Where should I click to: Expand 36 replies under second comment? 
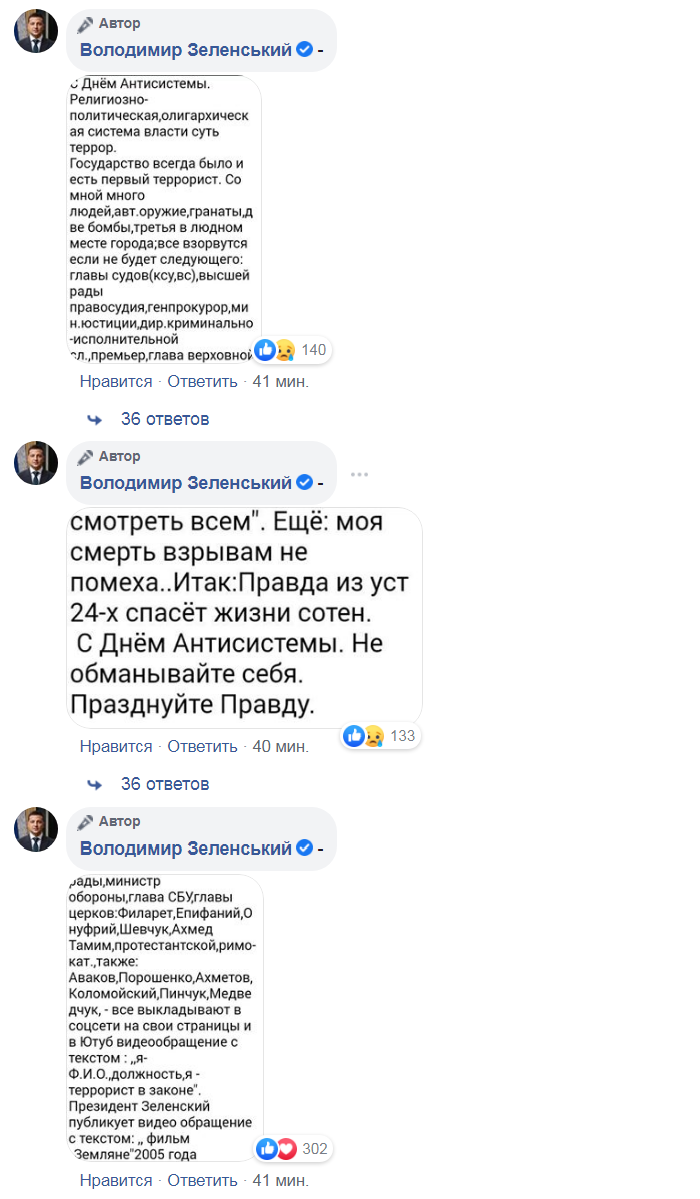(x=165, y=784)
